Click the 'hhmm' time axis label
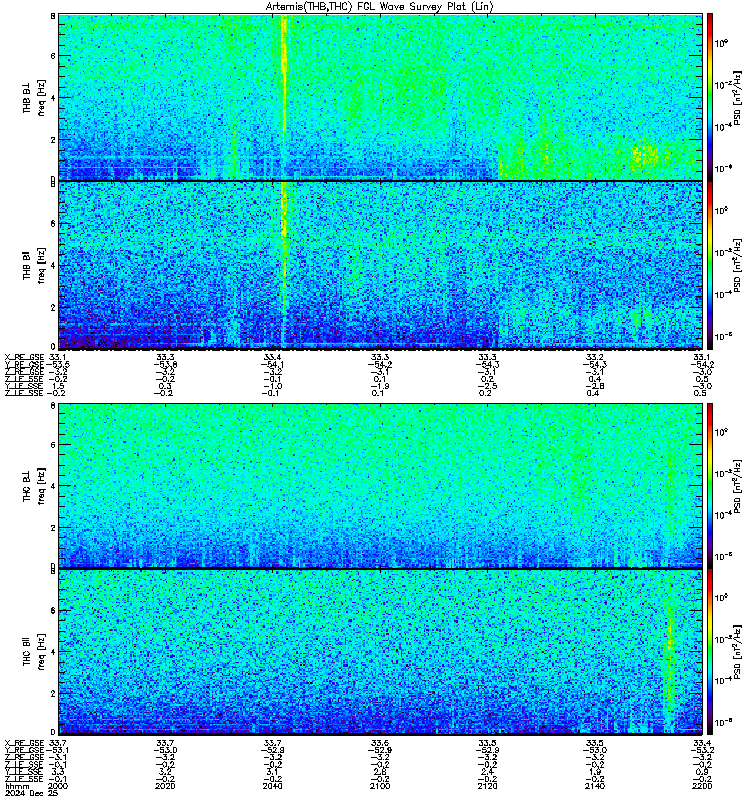This screenshot has height=800, width=750. (15, 786)
